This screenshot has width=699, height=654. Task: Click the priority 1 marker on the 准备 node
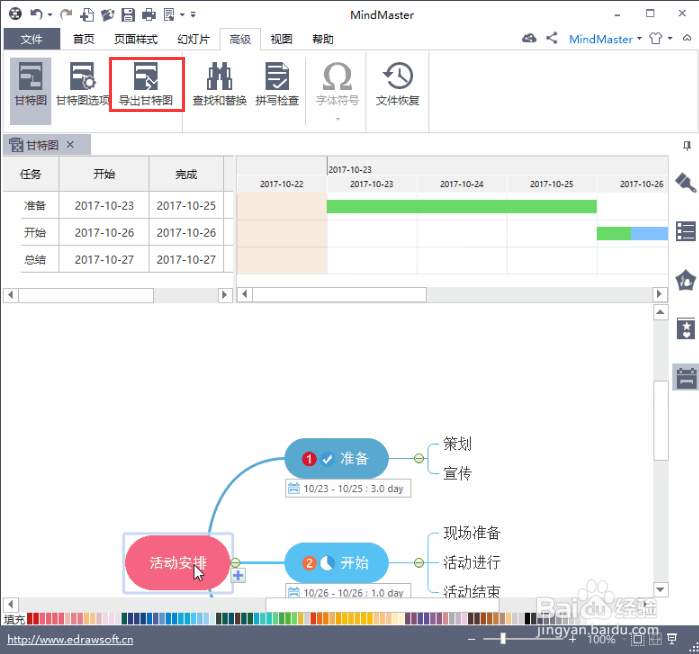point(309,459)
